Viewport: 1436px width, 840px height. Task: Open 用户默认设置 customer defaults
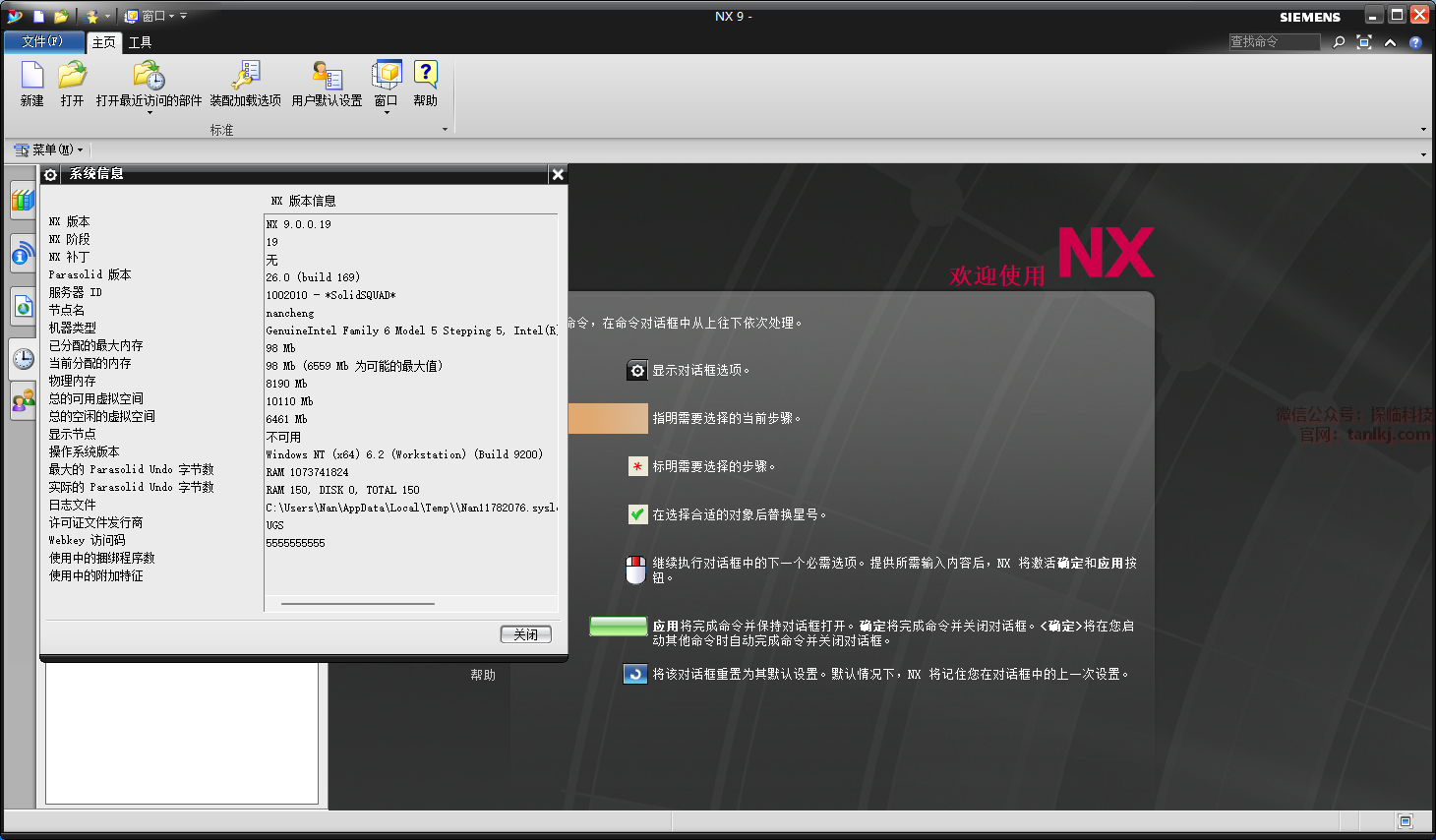point(327,76)
